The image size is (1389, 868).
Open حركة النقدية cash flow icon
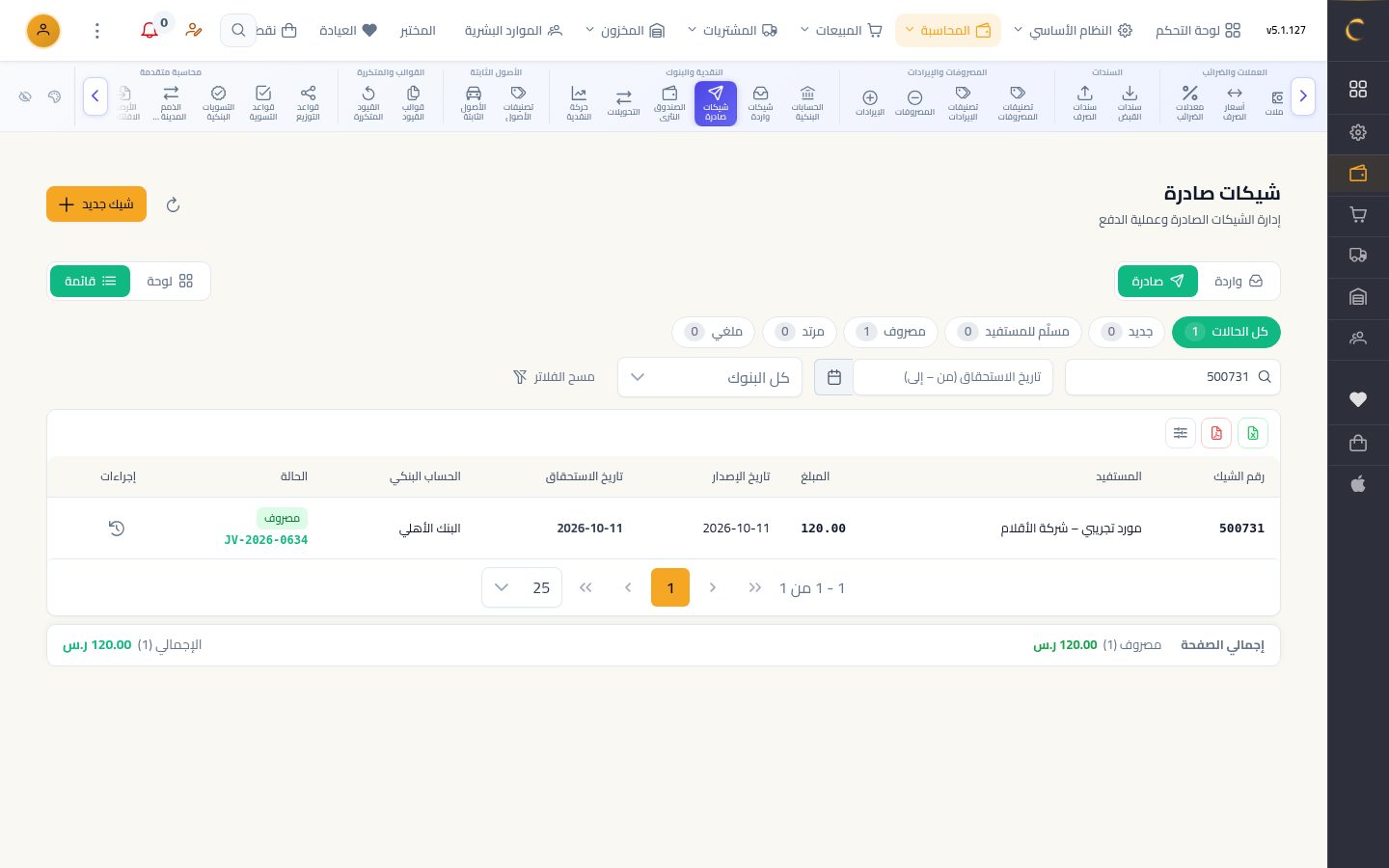[579, 103]
